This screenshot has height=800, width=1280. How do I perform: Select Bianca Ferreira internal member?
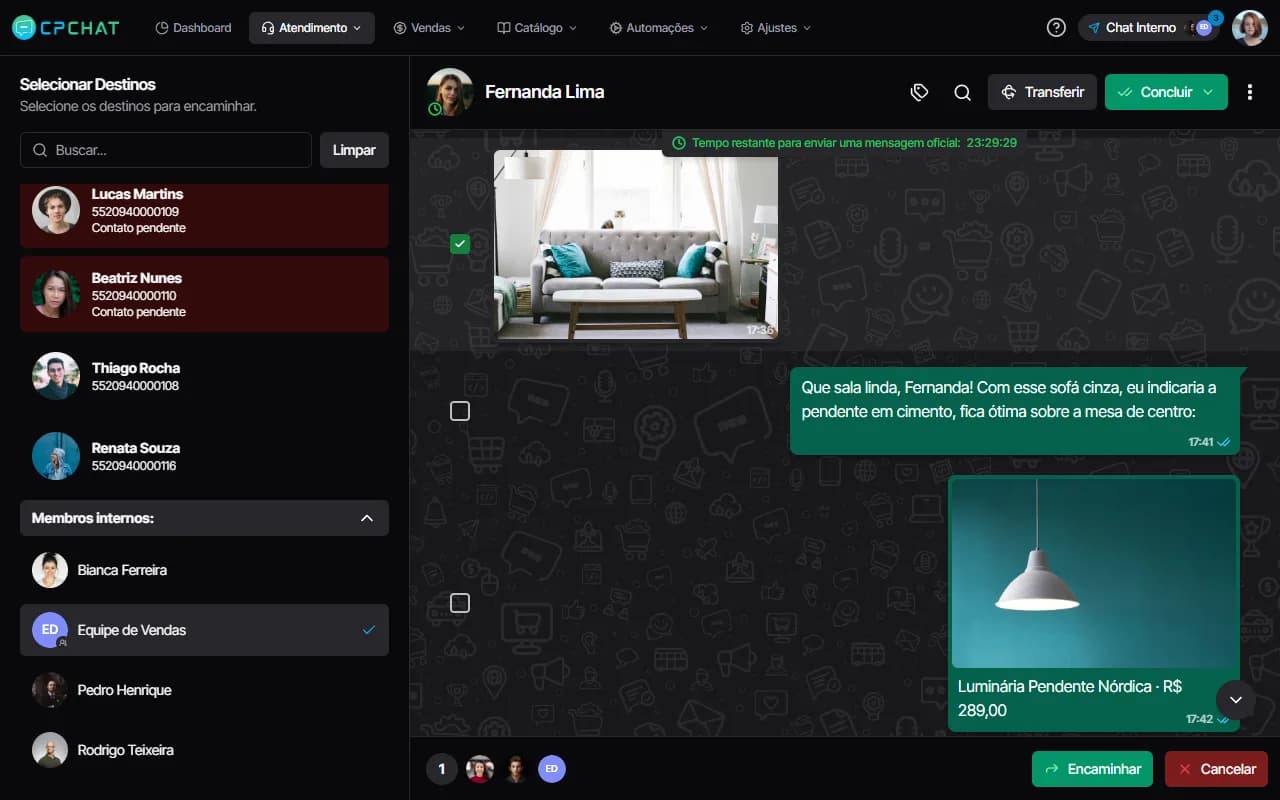pyautogui.click(x=204, y=570)
